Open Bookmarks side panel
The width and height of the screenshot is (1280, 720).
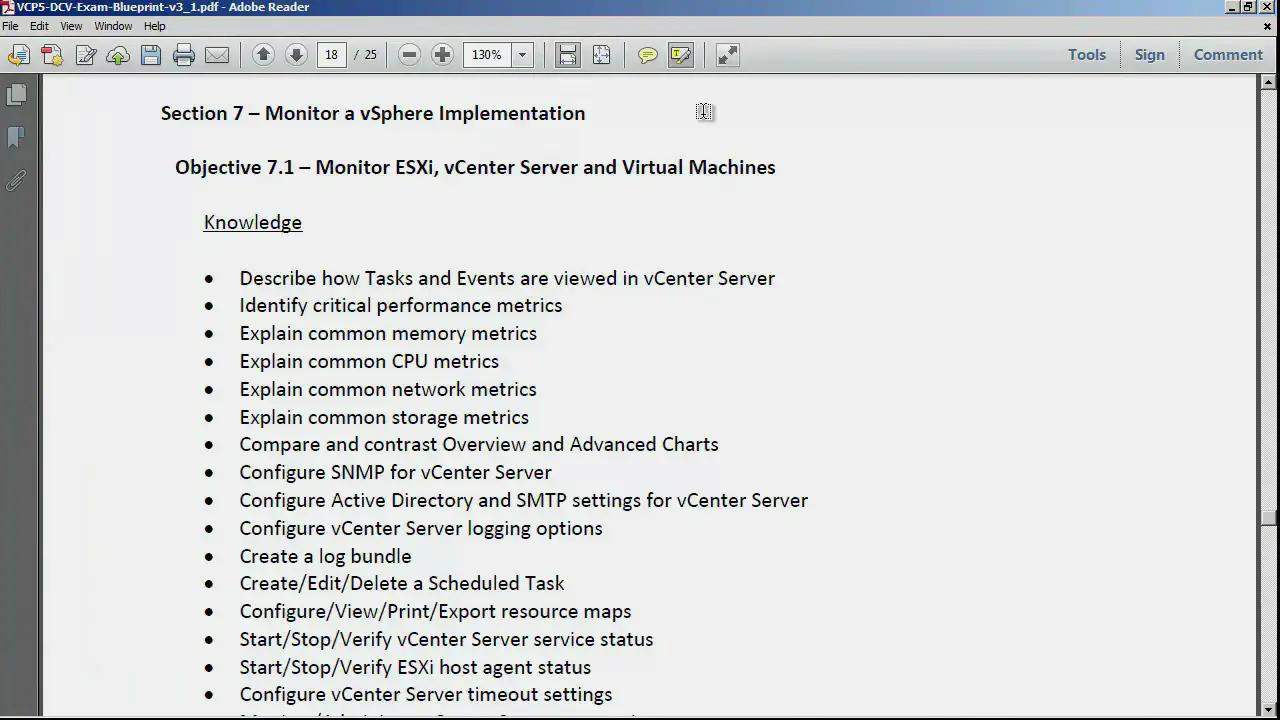tap(17, 138)
